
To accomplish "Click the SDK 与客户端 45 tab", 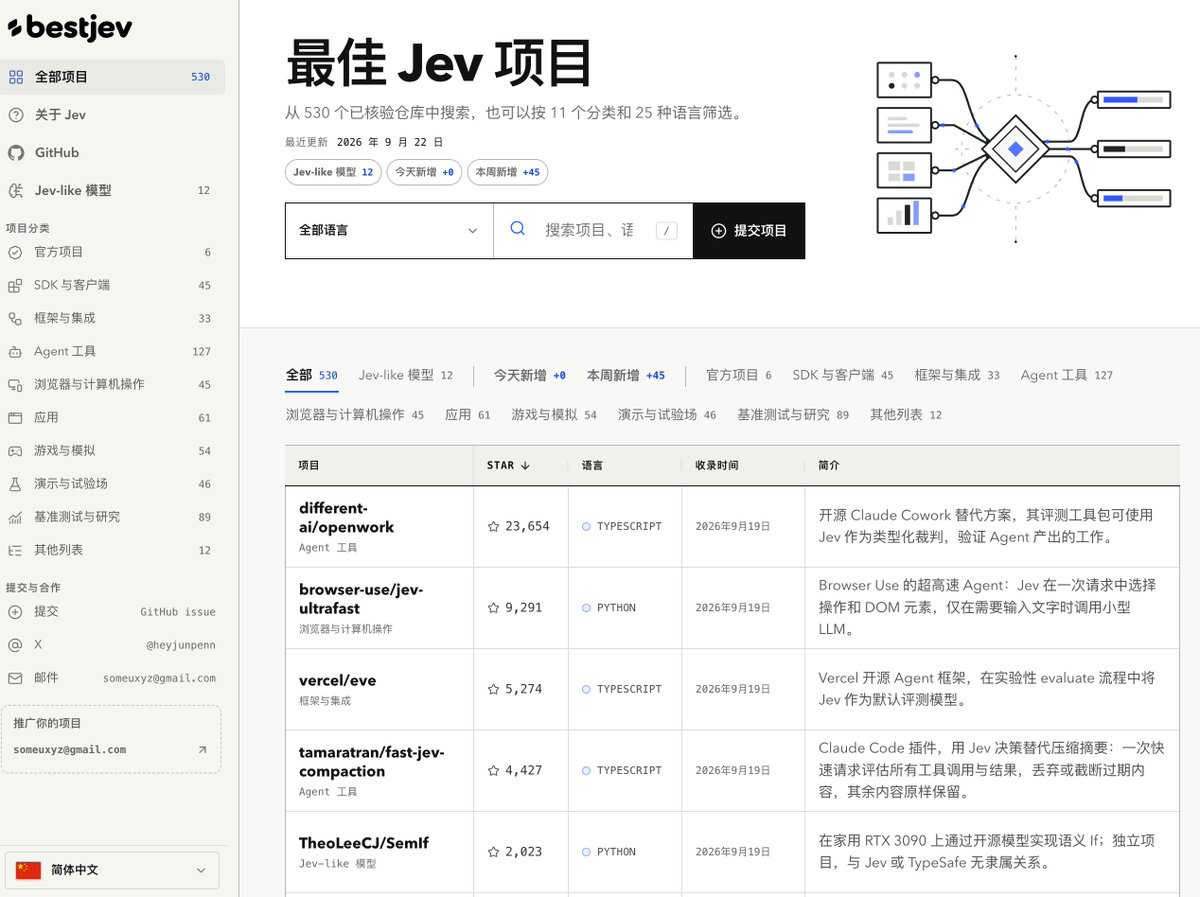I will pos(843,375).
